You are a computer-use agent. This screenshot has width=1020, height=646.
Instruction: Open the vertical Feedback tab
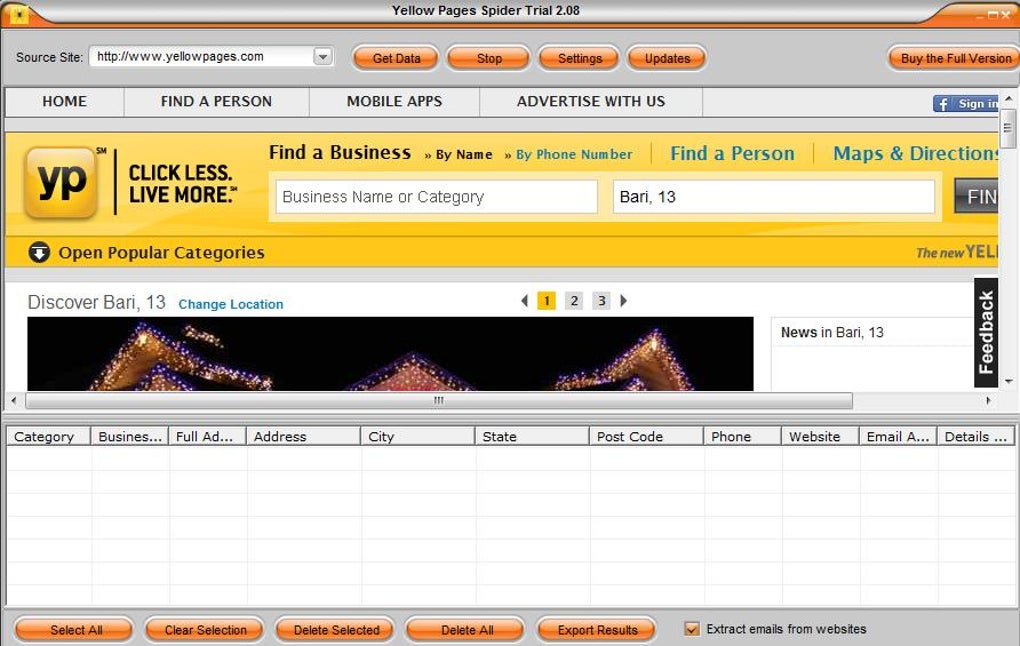coord(986,332)
